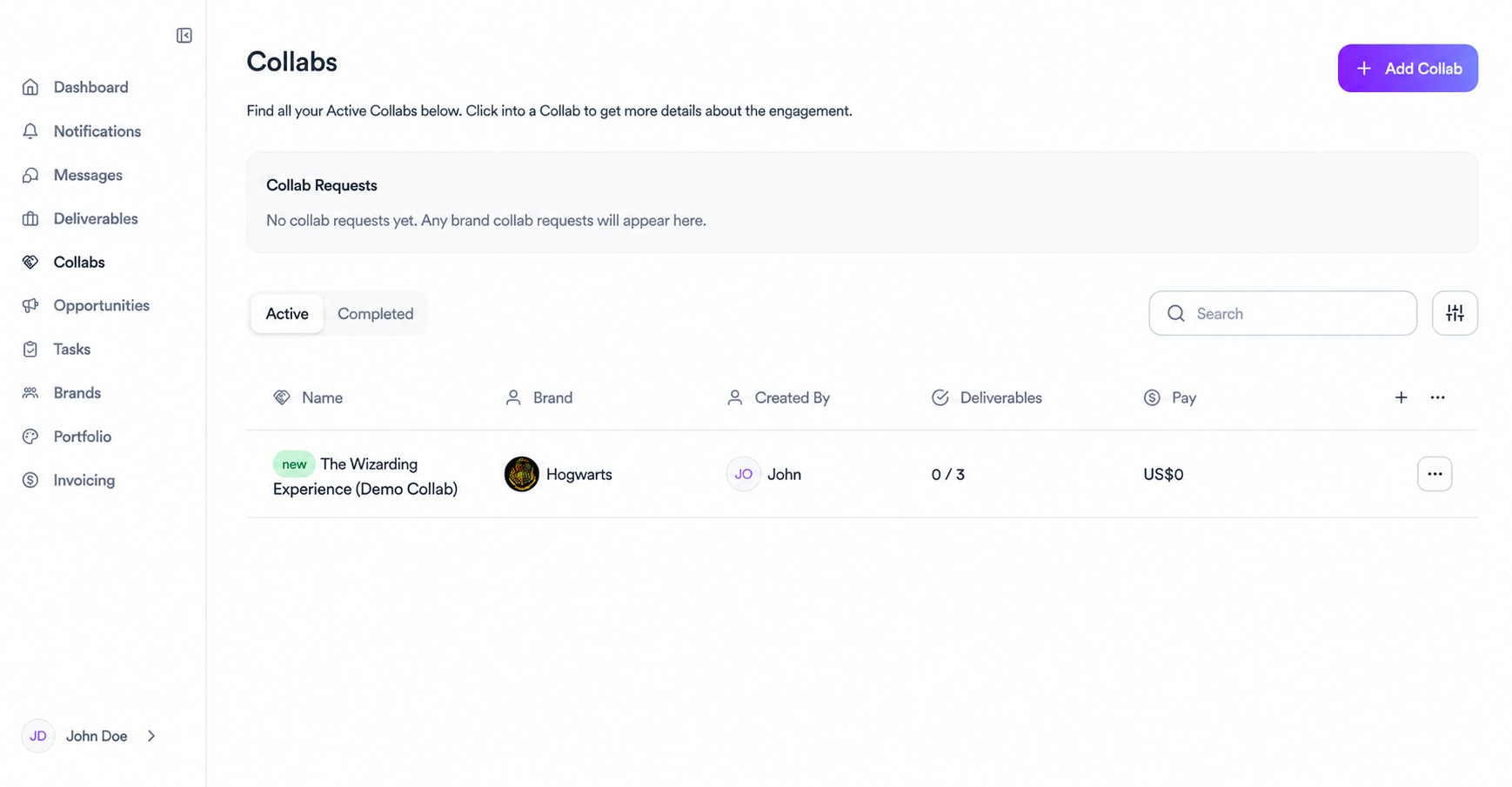
Task: Click the Invoicing dollar icon
Action: pyautogui.click(x=30, y=480)
